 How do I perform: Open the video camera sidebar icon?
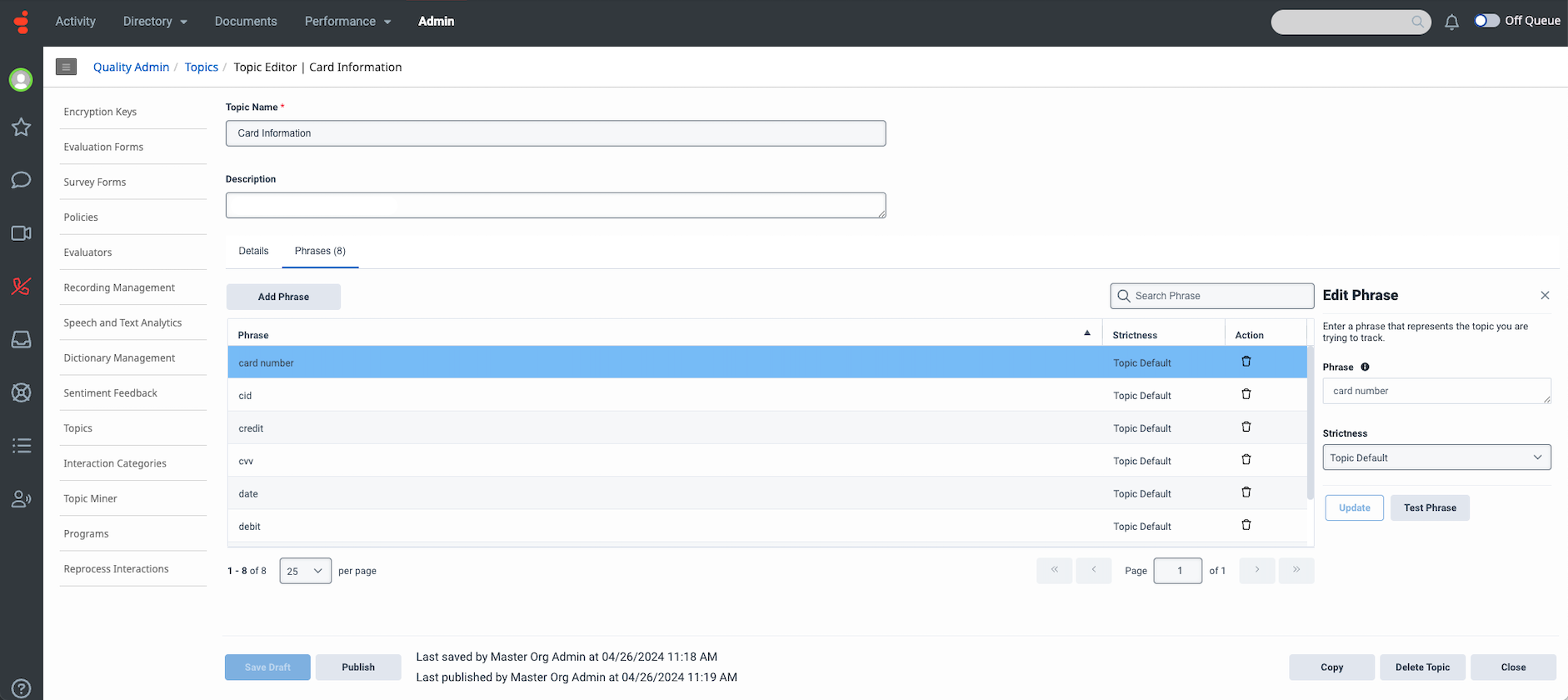(21, 233)
